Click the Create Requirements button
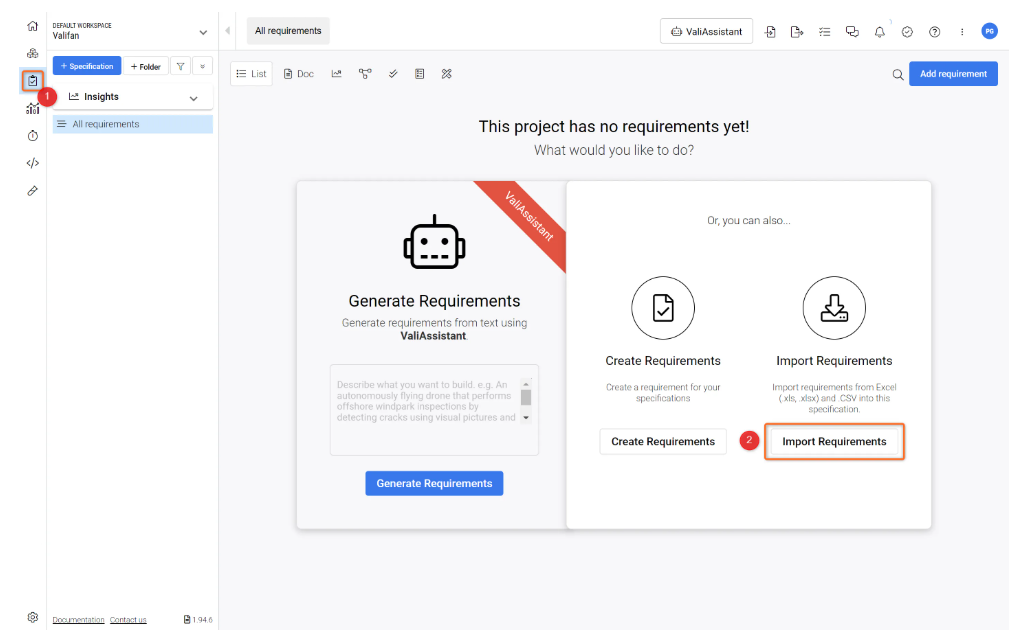This screenshot has height=635, width=1025. click(x=663, y=441)
